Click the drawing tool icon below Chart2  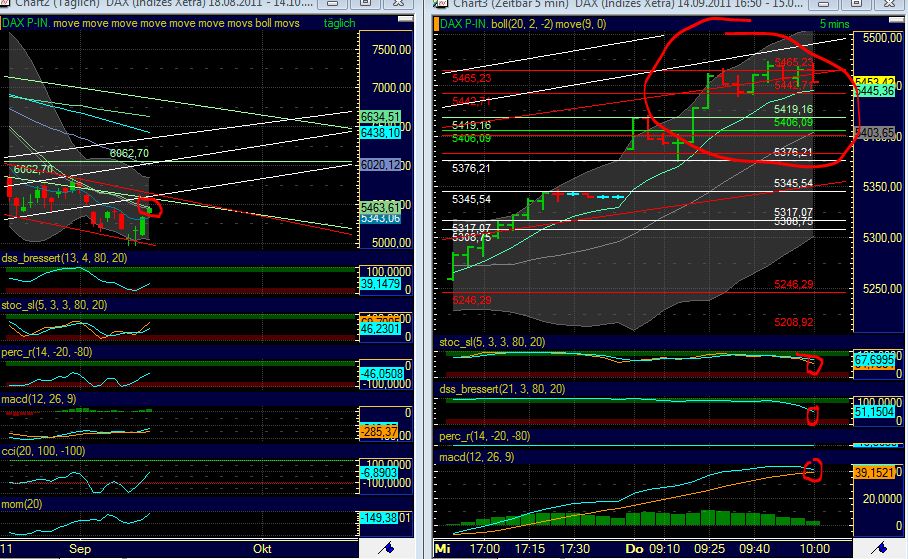point(386,547)
